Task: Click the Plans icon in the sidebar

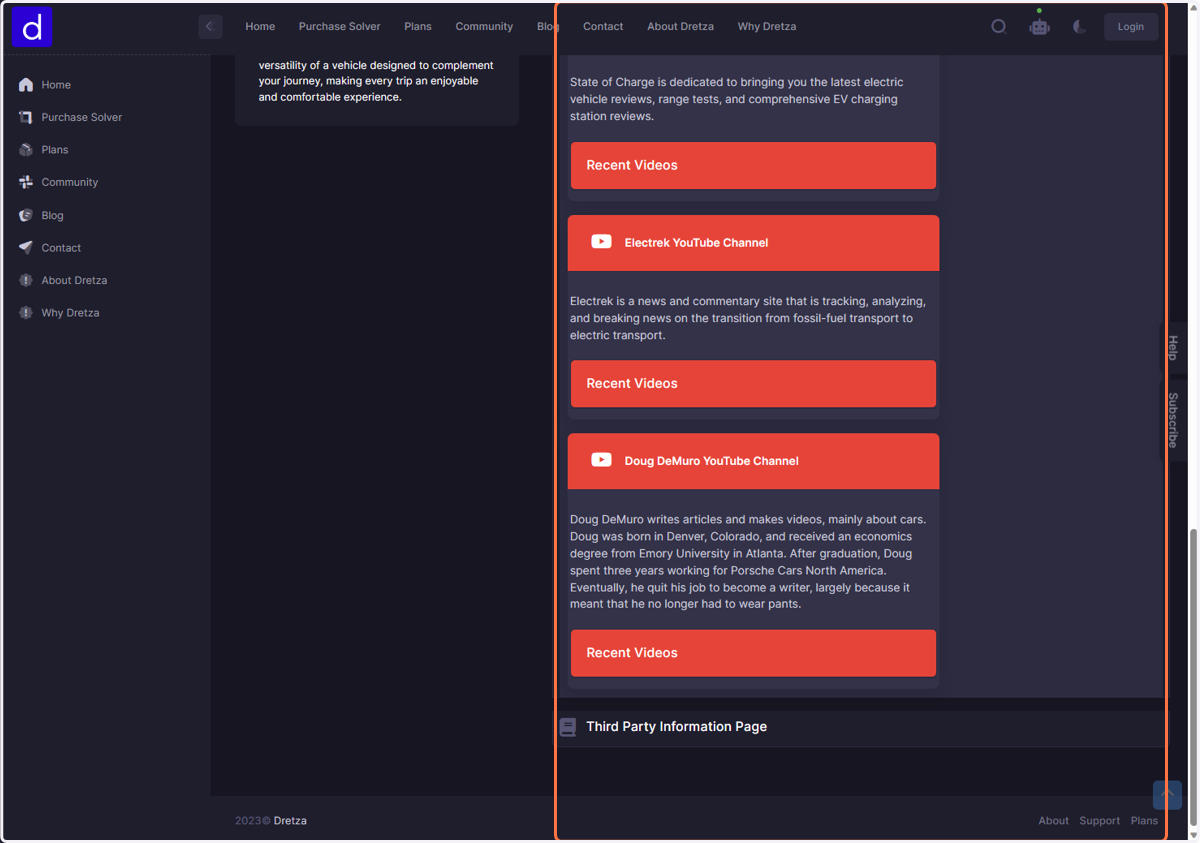Action: click(26, 150)
